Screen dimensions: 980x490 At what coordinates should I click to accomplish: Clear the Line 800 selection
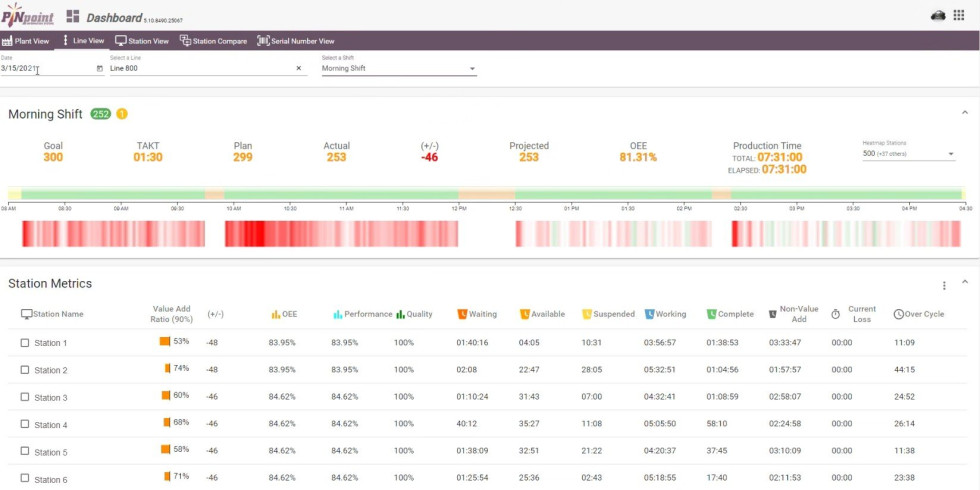coord(298,69)
